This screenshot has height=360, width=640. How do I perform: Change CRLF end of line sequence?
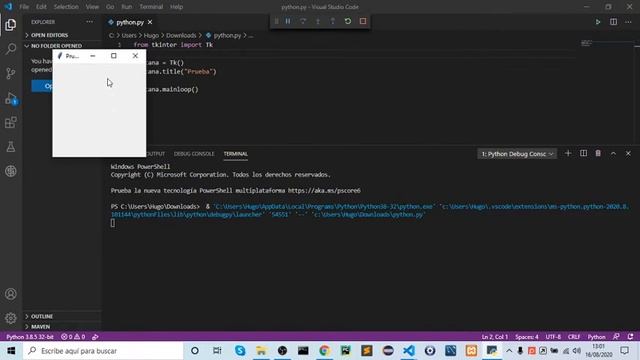point(574,337)
